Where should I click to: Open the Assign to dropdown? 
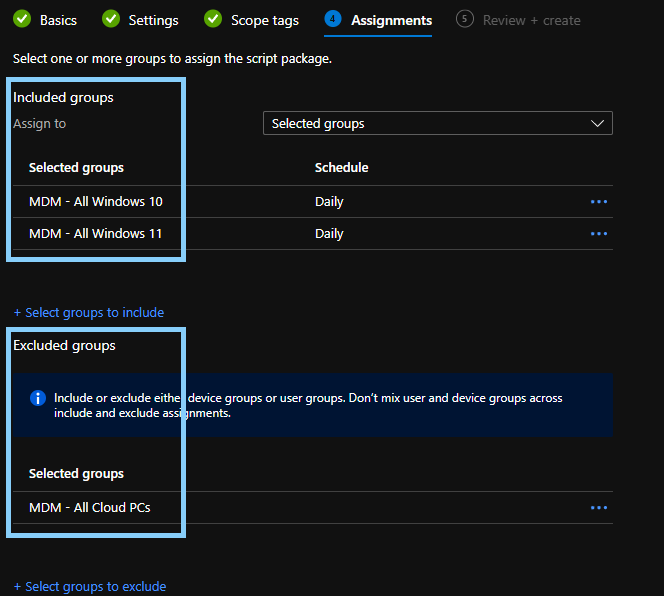(x=437, y=124)
